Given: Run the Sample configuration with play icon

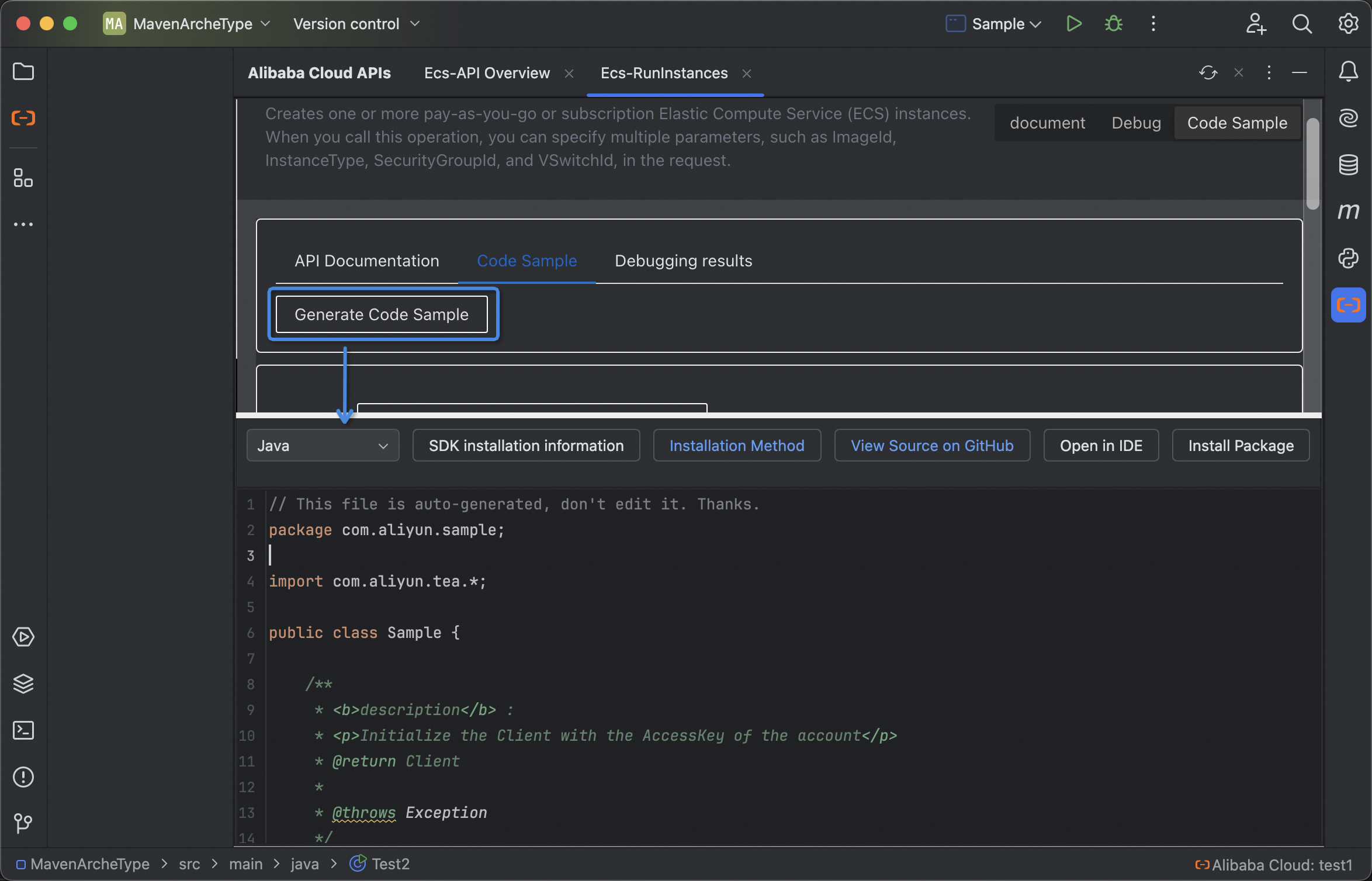Looking at the screenshot, I should point(1073,24).
